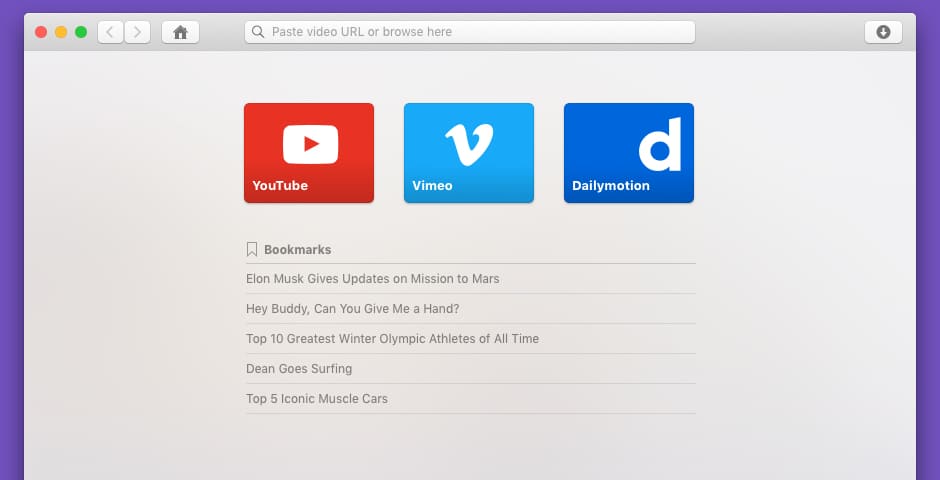The height and width of the screenshot is (480, 940).
Task: Open Top 5 Iconic Muscle Cars bookmark
Action: pyautogui.click(x=316, y=399)
